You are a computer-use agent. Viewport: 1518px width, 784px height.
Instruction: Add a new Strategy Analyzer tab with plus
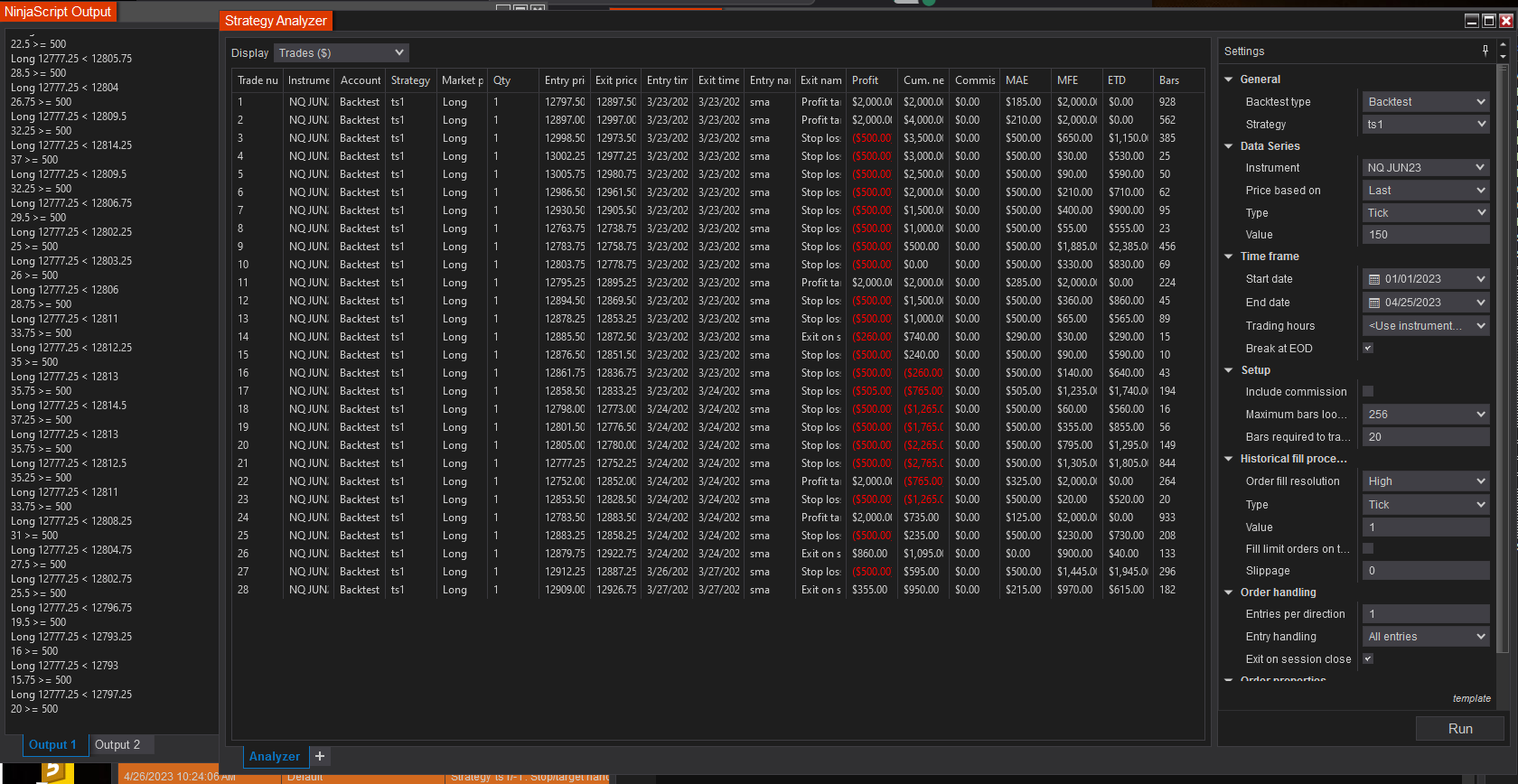coord(320,756)
